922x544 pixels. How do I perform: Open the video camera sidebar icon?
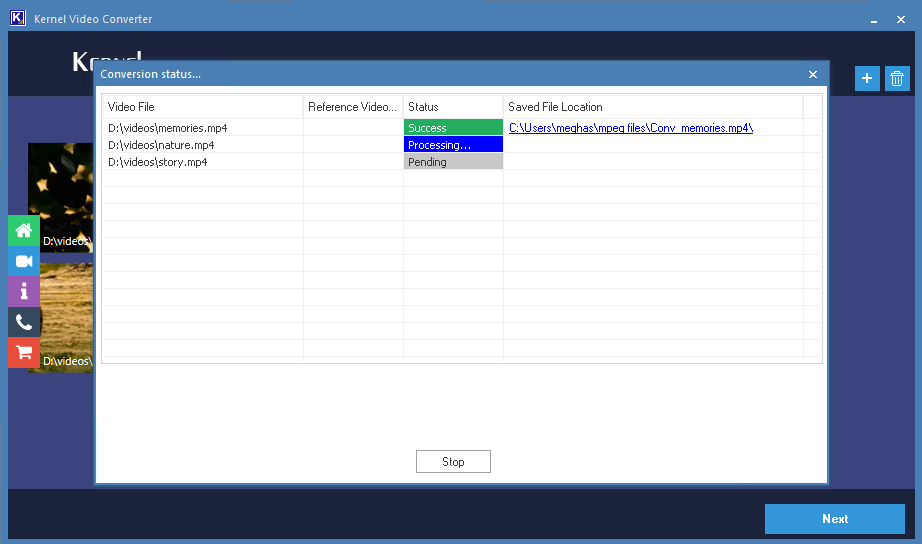(24, 261)
